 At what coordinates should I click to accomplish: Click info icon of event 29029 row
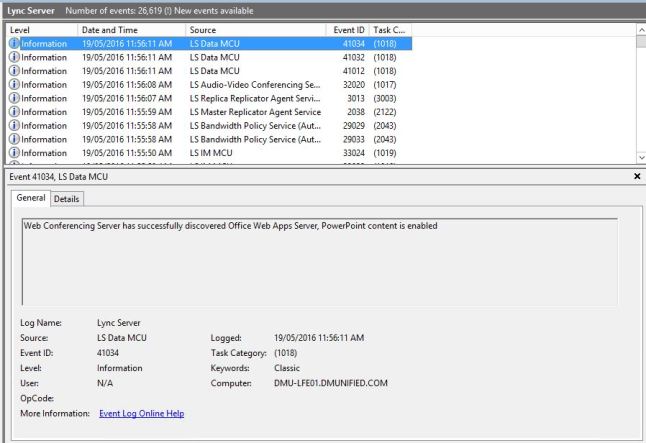point(14,126)
